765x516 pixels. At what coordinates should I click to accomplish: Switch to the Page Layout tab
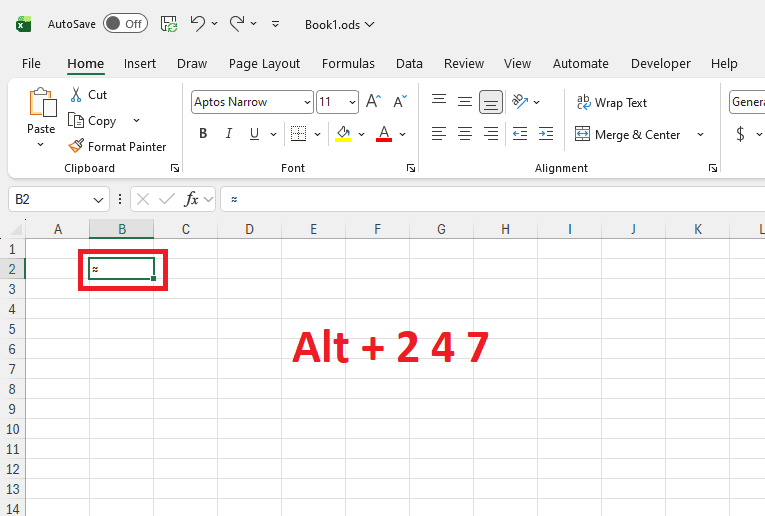click(264, 64)
